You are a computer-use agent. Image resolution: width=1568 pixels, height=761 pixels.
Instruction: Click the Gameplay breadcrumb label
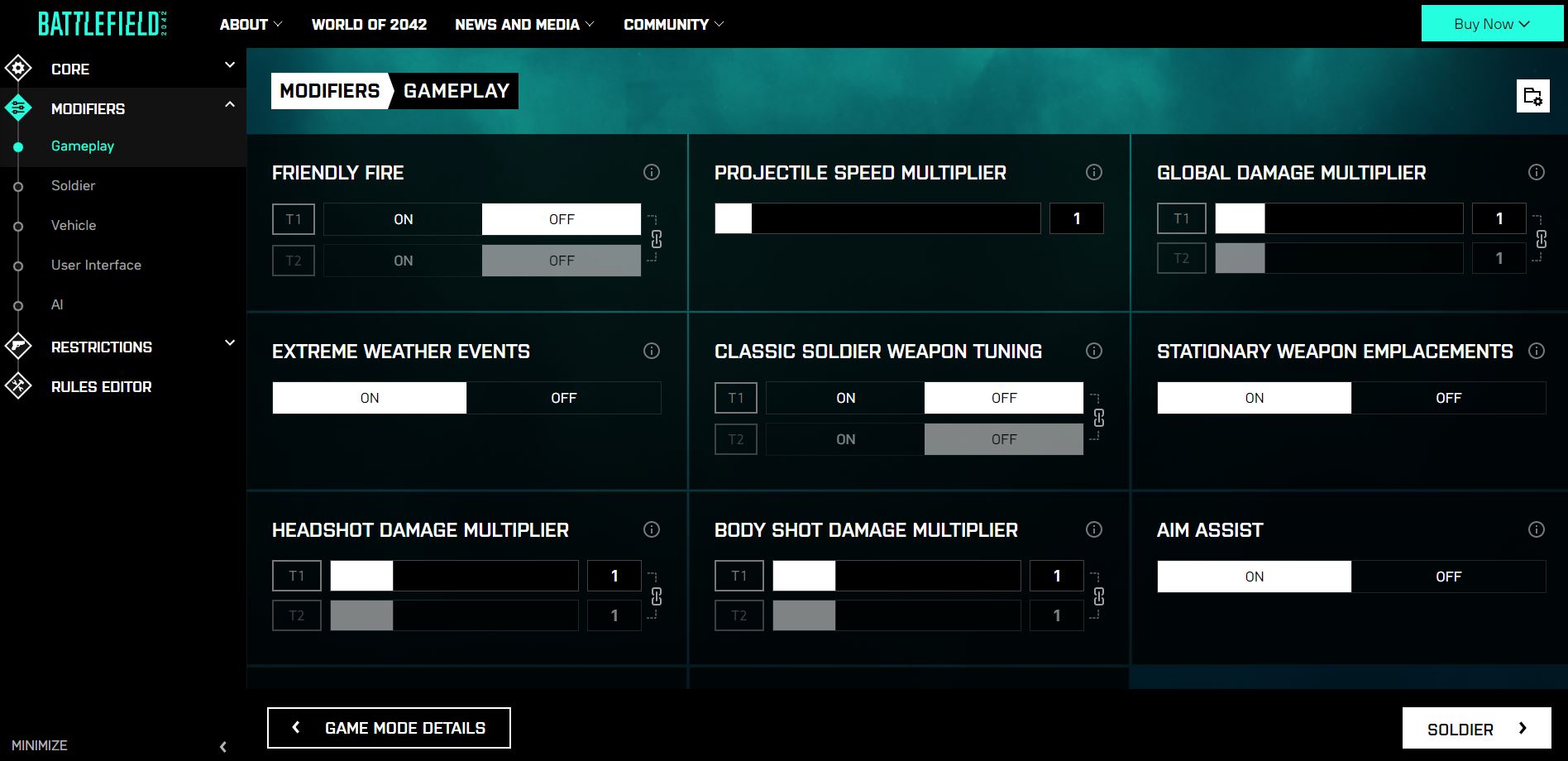pos(457,91)
